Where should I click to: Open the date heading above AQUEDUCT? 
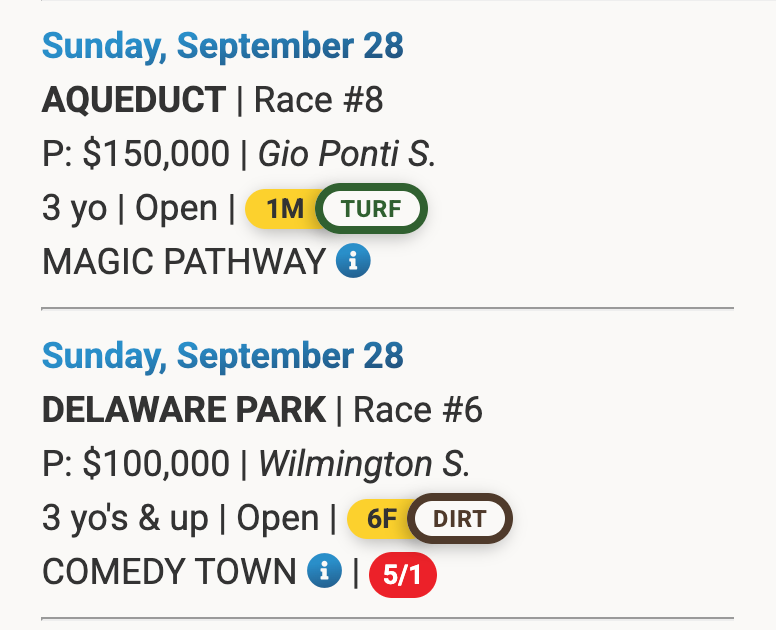223,45
